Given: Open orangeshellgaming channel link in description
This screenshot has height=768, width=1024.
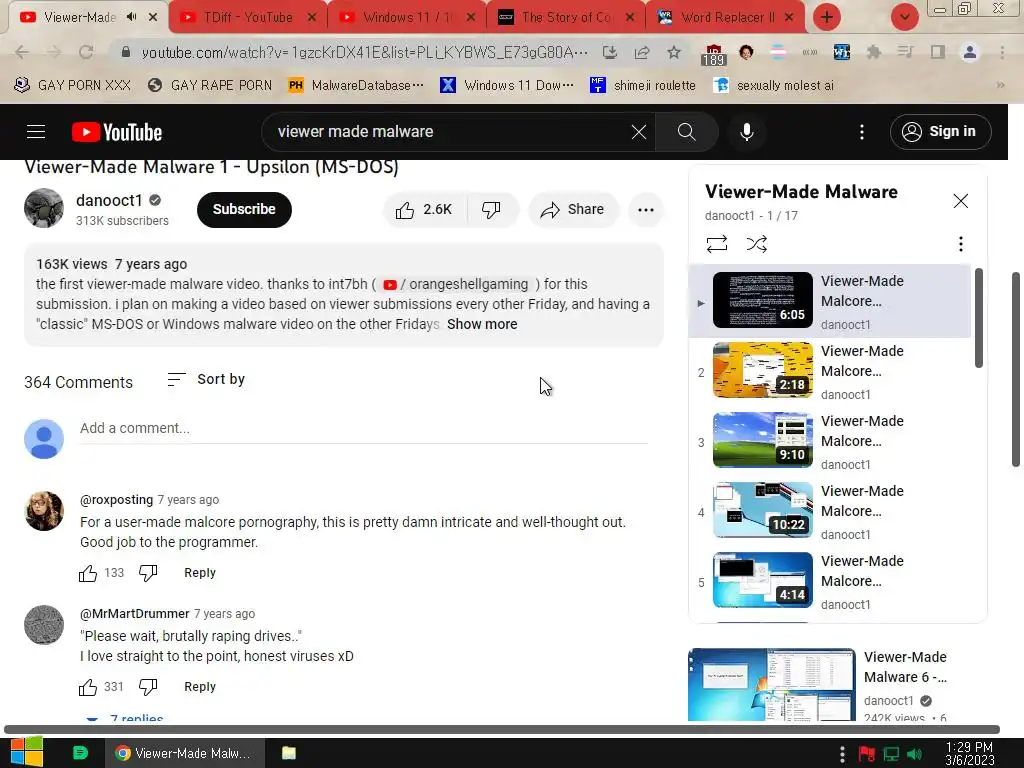Looking at the screenshot, I should tap(456, 284).
